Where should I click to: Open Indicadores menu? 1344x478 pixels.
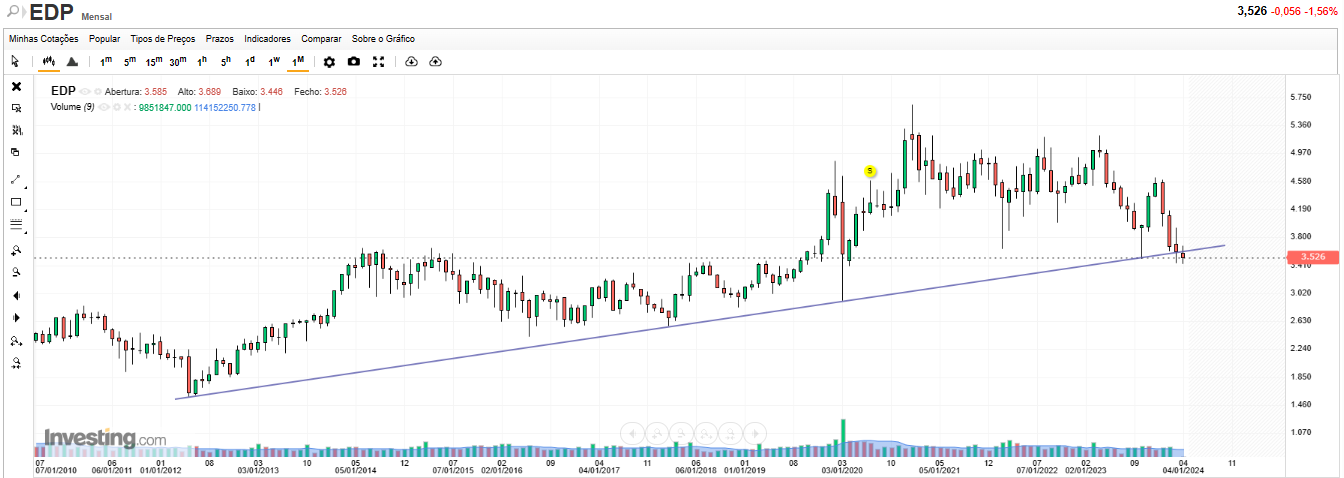coord(268,39)
